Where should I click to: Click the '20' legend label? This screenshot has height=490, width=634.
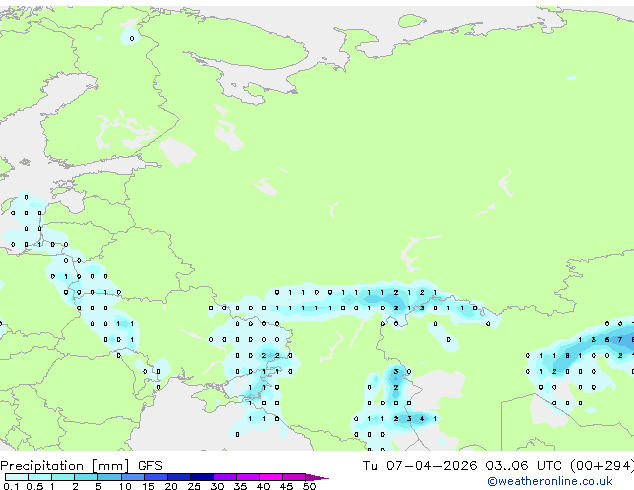point(171,486)
